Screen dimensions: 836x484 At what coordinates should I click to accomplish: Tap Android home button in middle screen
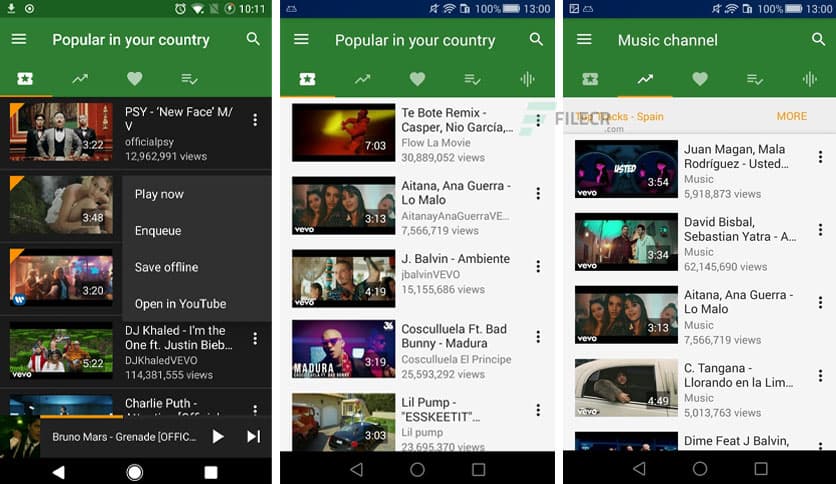[417, 469]
